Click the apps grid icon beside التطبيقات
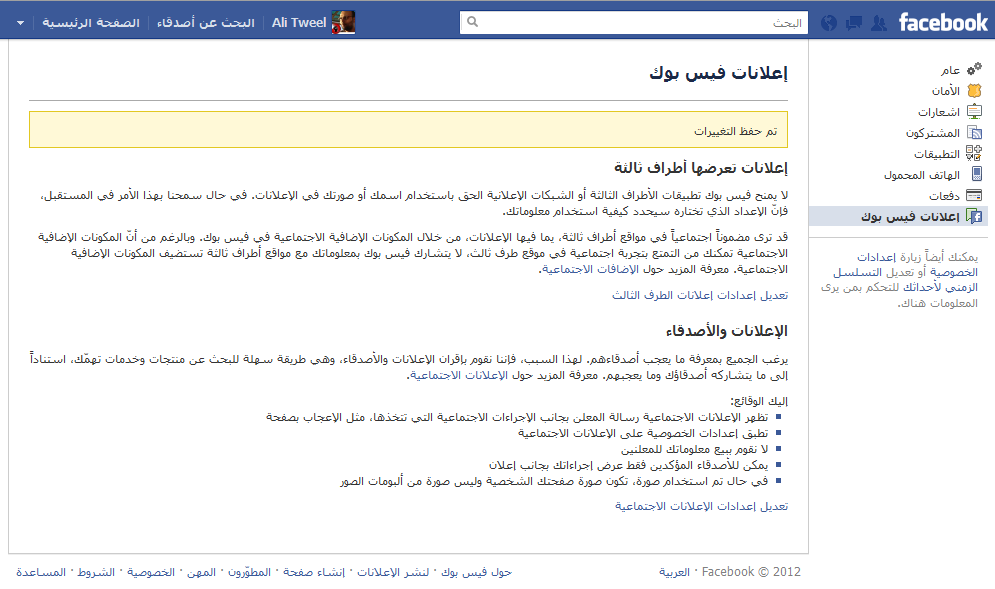Image resolution: width=995 pixels, height=589 pixels. click(x=974, y=154)
